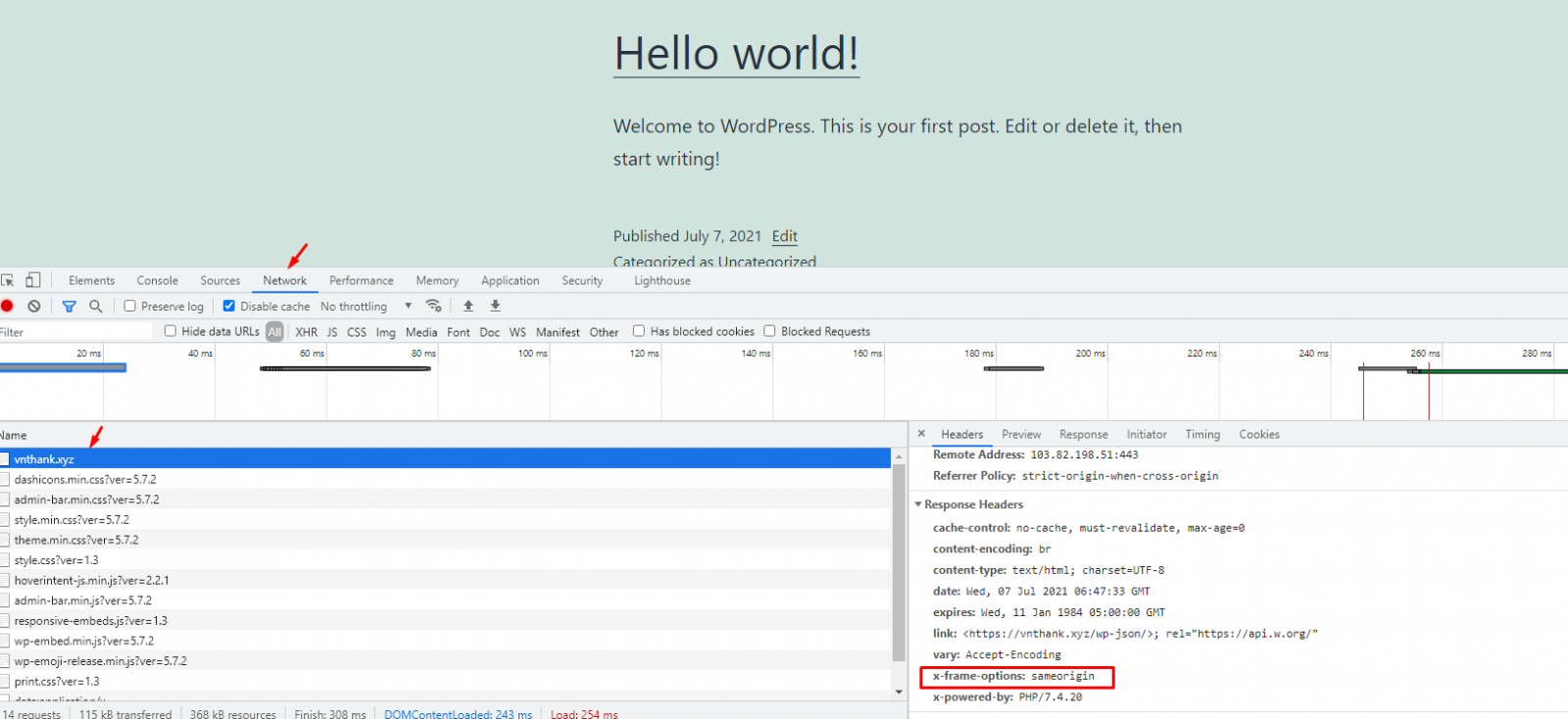Check the Hide data URLs box
The image size is (1568, 719).
[171, 331]
